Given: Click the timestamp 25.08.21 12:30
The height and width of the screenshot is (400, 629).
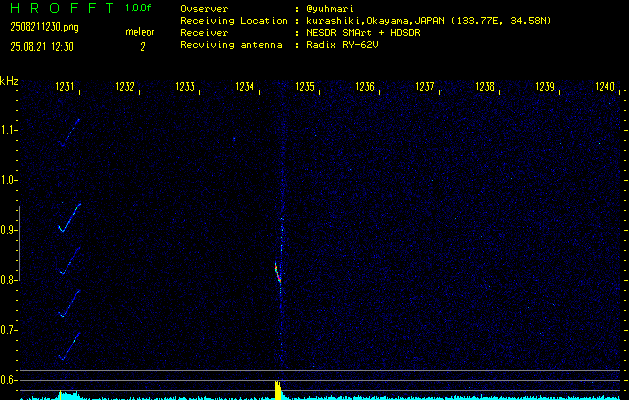Looking at the screenshot, I should click(x=42, y=47).
